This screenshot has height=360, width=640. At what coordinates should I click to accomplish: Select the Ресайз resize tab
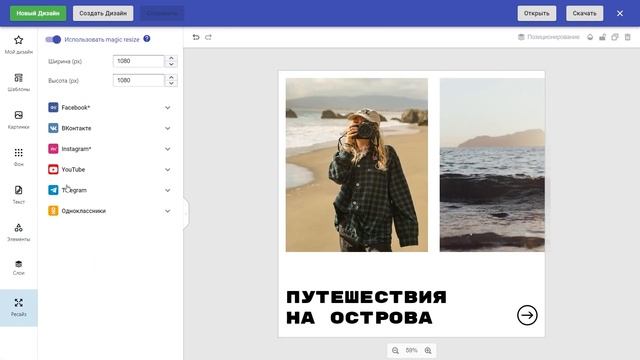[x=18, y=308]
